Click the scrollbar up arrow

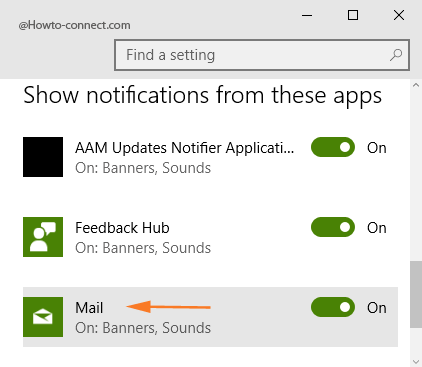(416, 85)
